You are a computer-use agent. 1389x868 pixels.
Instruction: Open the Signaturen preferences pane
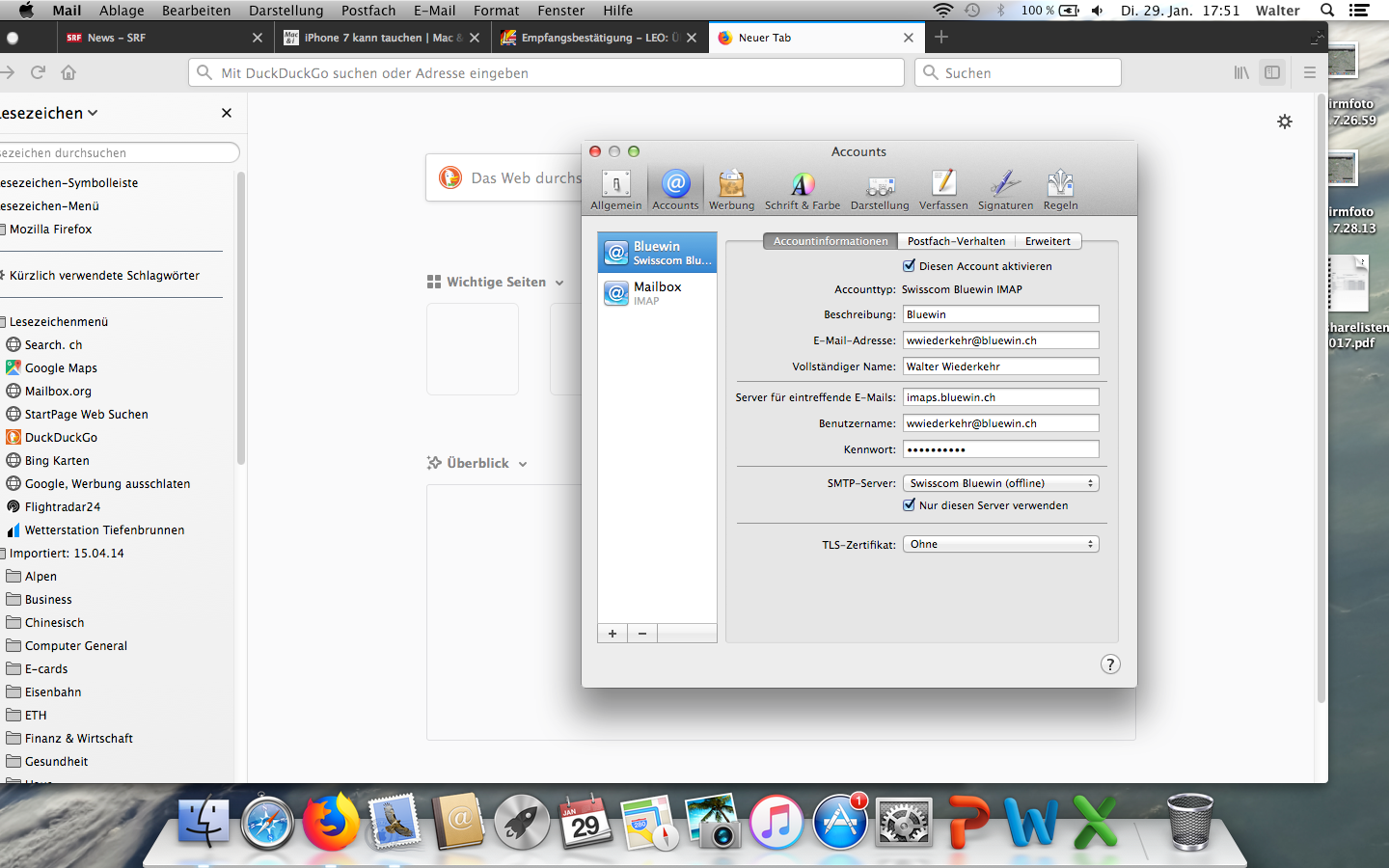click(1005, 189)
